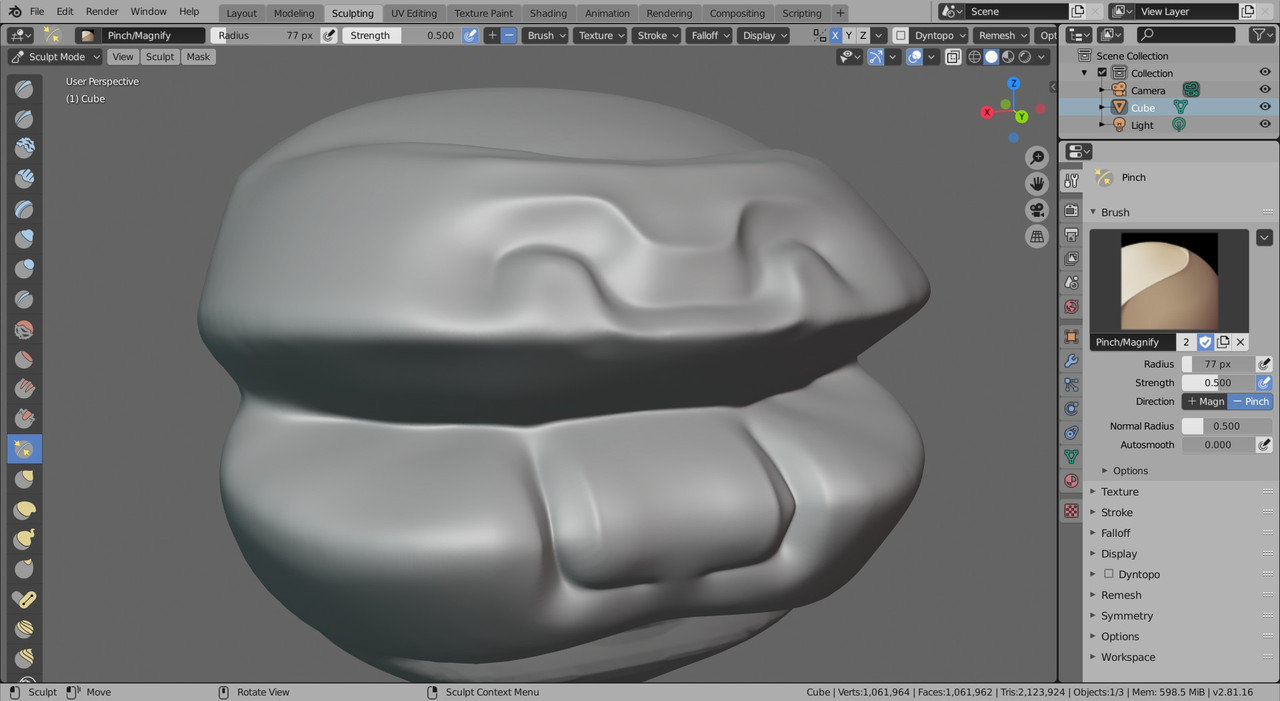Collapse the Brush panel

point(1115,212)
